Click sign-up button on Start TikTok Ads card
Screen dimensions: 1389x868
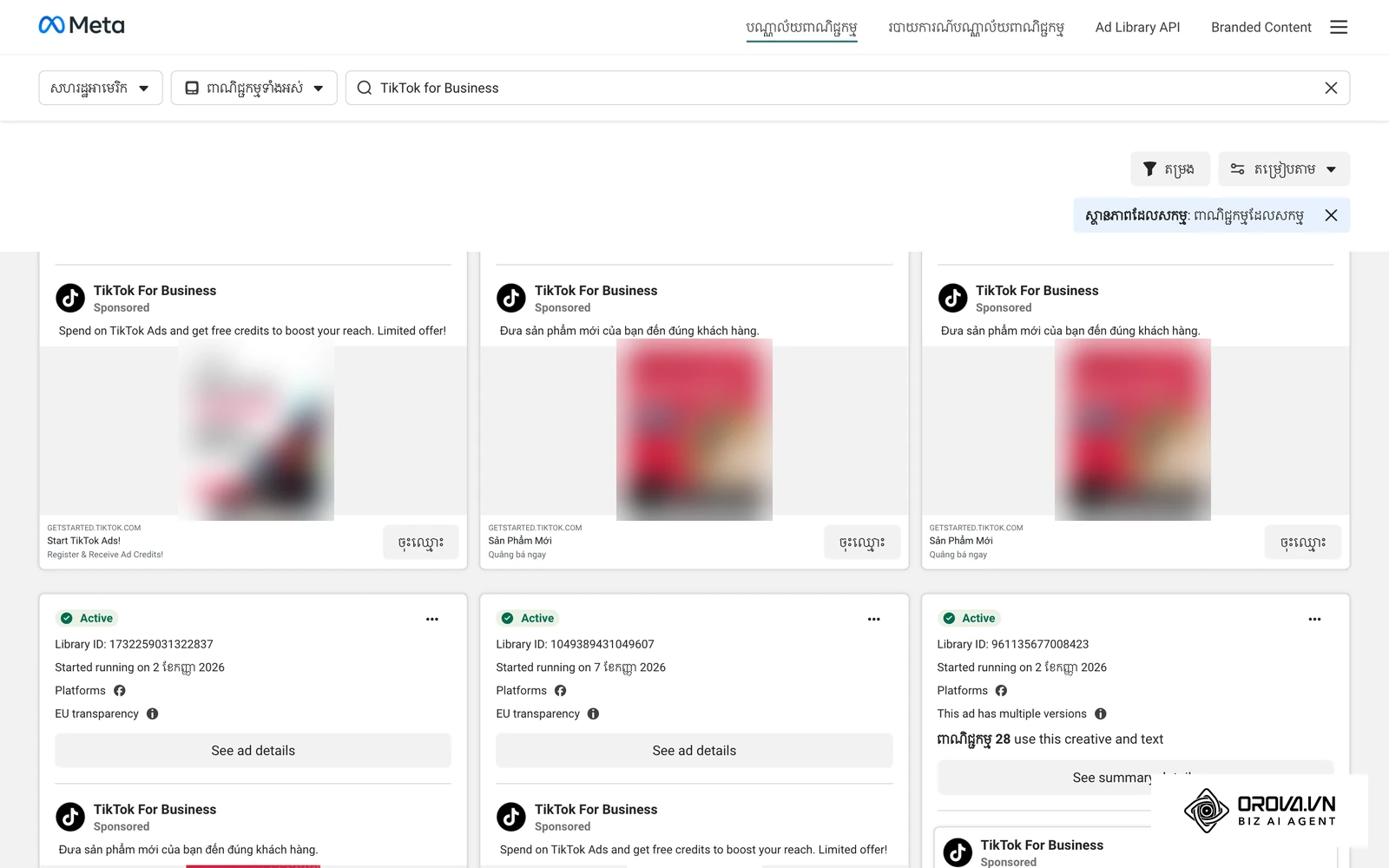[420, 542]
